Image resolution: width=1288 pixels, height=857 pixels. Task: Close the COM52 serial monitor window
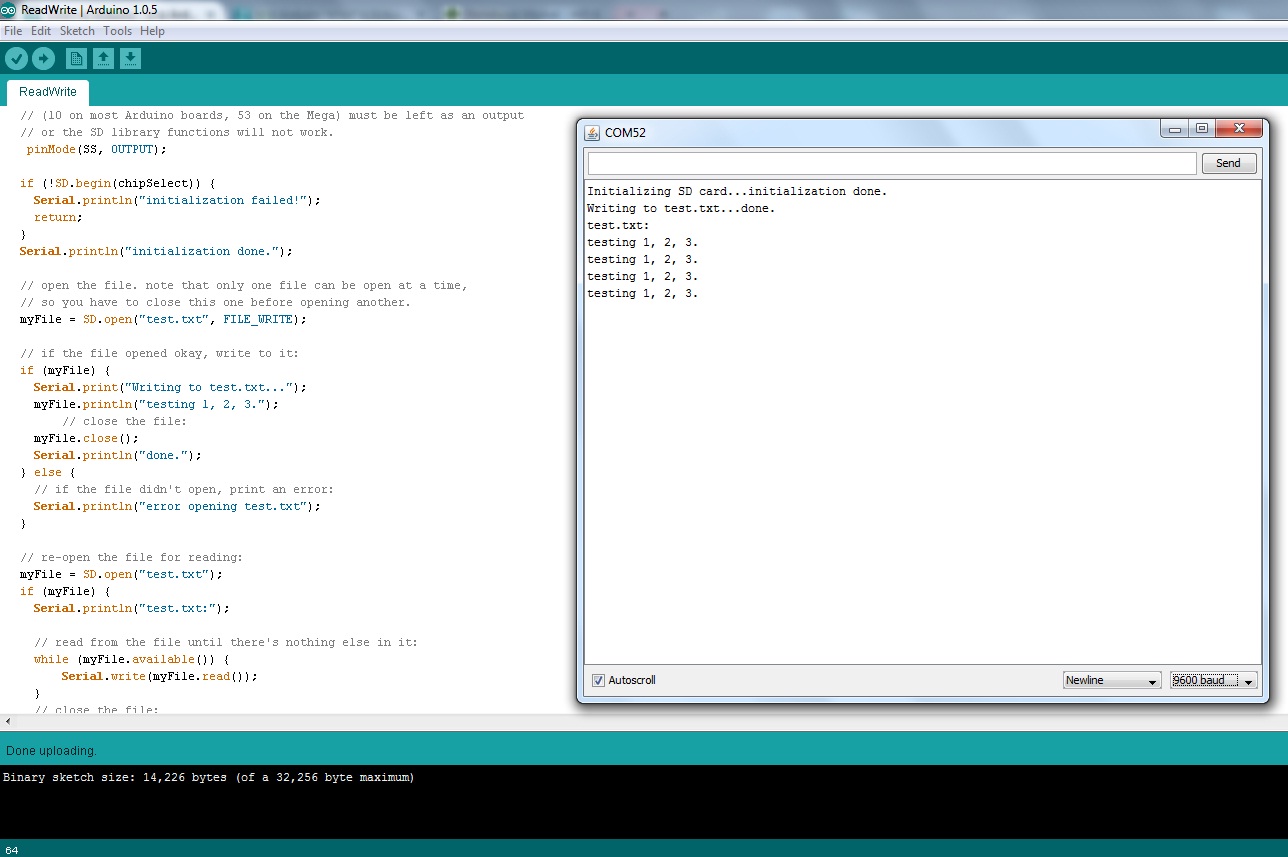[x=1239, y=129]
